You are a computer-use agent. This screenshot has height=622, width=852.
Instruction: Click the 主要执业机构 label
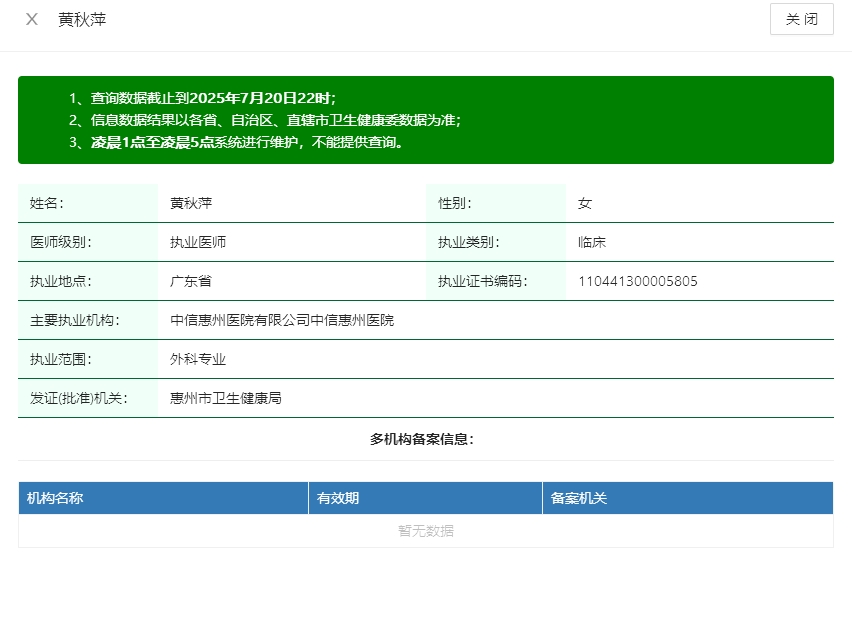point(75,321)
